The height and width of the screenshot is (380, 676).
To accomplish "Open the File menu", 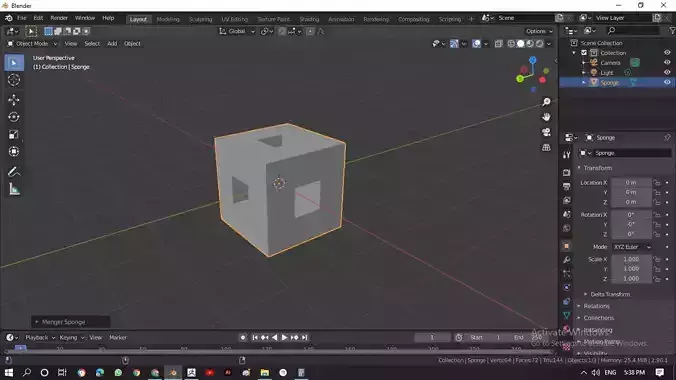I will 22,18.
